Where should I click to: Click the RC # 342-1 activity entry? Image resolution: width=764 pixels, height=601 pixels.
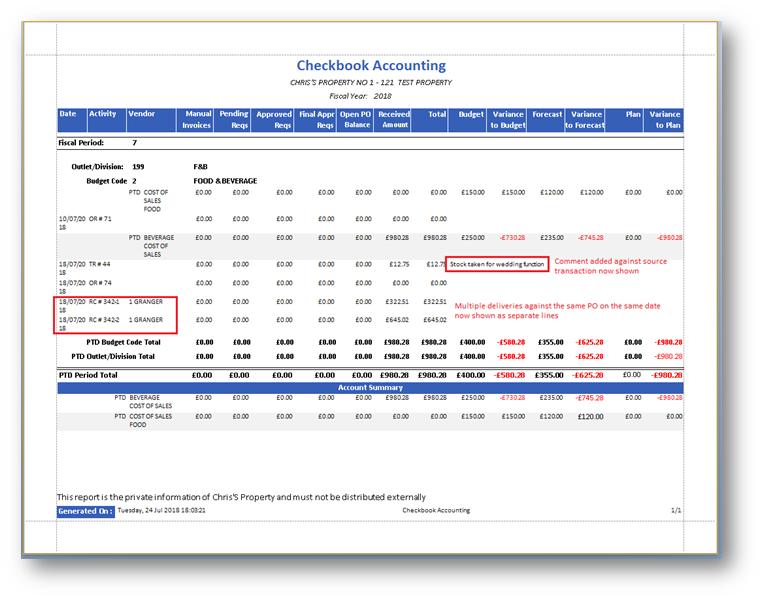[x=105, y=301]
